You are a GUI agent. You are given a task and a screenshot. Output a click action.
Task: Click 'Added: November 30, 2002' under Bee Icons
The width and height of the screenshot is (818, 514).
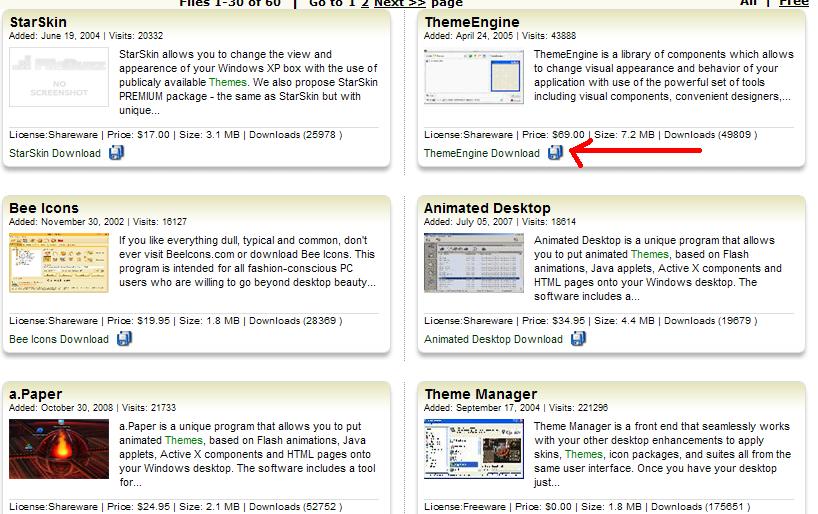67,222
